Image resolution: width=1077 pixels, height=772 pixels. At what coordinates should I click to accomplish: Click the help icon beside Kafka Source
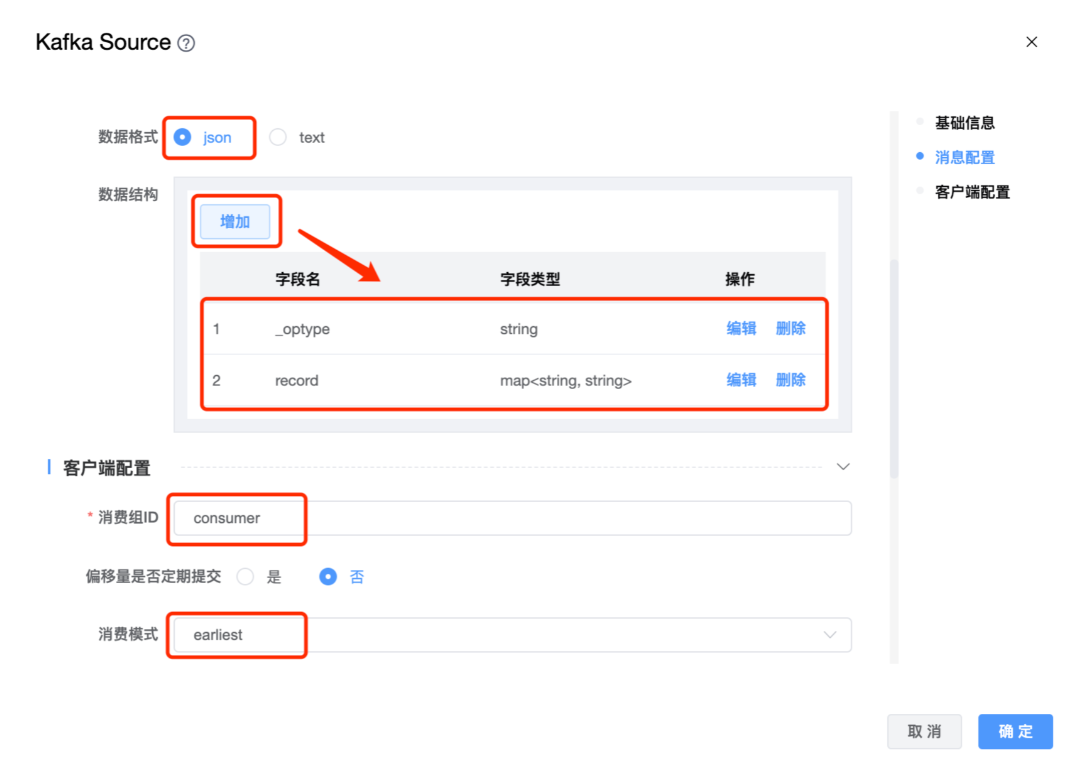[186, 43]
